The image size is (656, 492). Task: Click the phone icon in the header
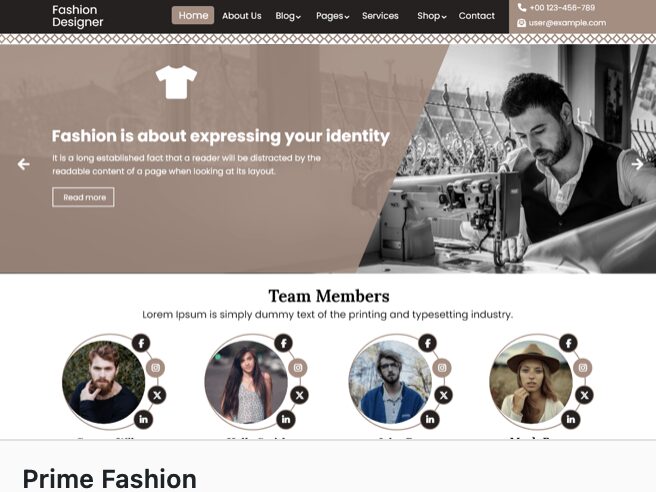click(521, 8)
